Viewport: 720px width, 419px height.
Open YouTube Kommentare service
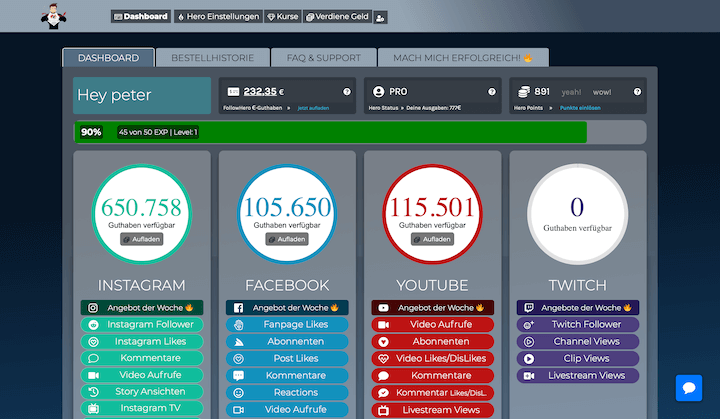point(433,375)
